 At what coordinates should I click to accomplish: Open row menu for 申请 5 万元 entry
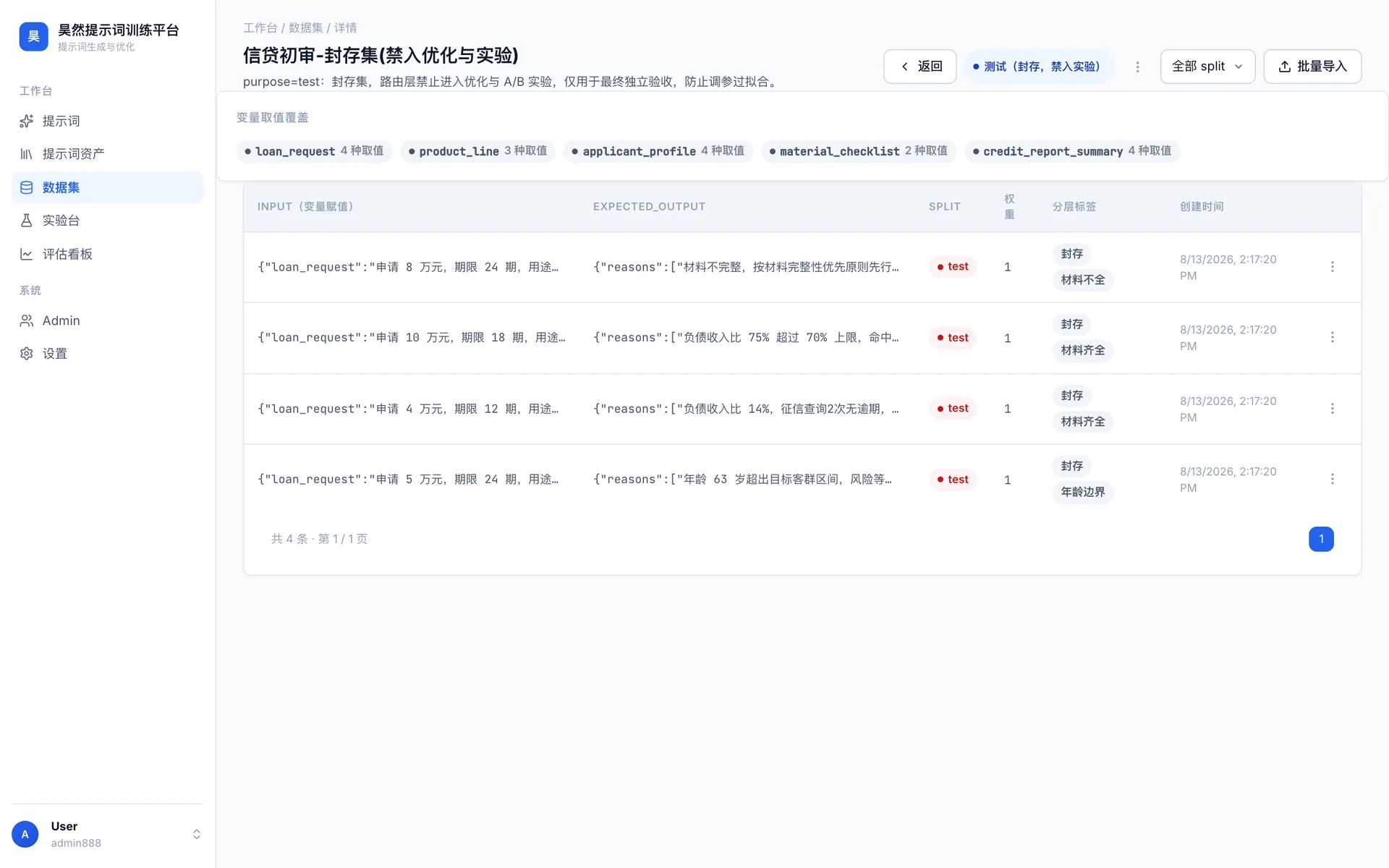[x=1332, y=479]
